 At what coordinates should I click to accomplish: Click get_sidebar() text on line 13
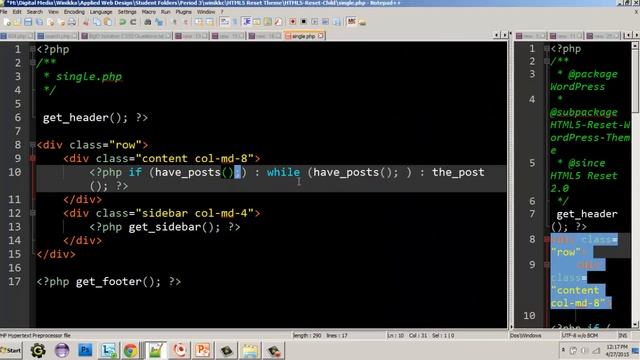pos(171,227)
